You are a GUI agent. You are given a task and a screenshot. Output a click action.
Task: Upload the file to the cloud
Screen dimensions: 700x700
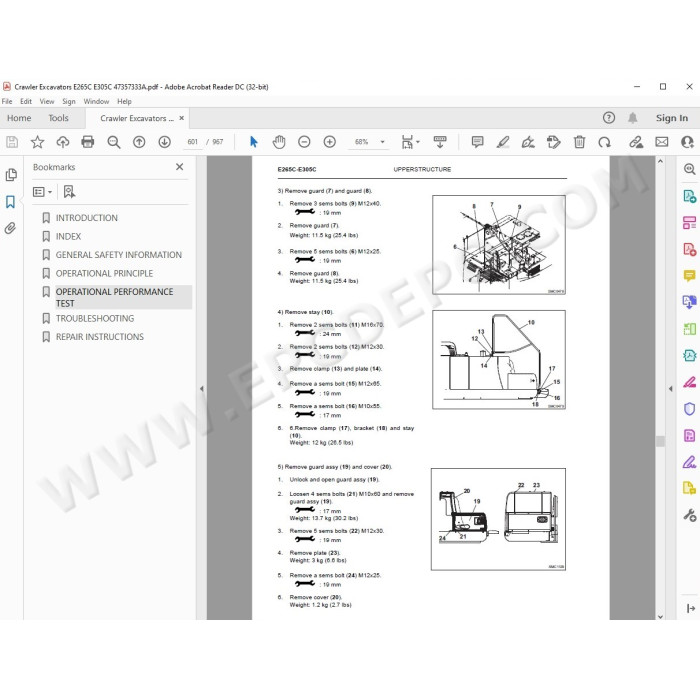coord(62,142)
